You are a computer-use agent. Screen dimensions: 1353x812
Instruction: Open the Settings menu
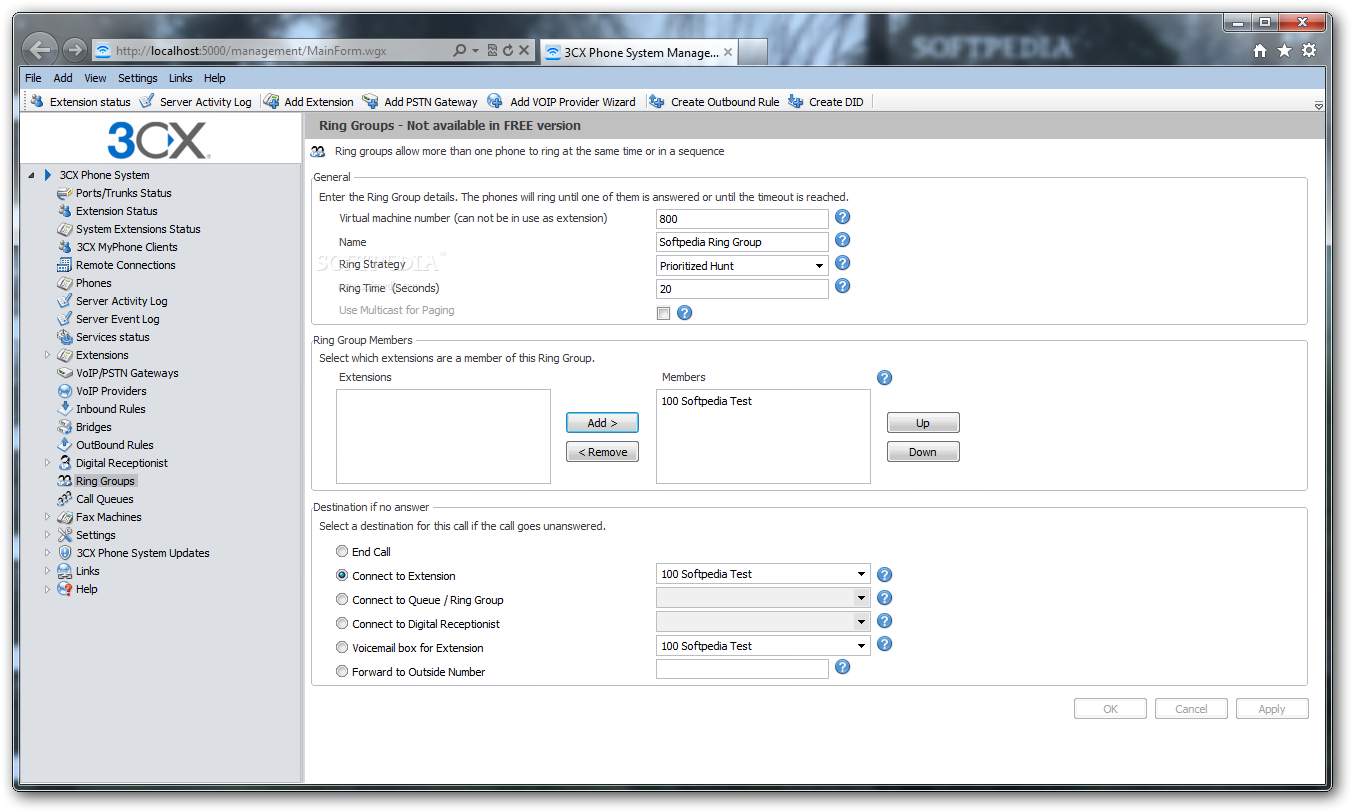(138, 78)
